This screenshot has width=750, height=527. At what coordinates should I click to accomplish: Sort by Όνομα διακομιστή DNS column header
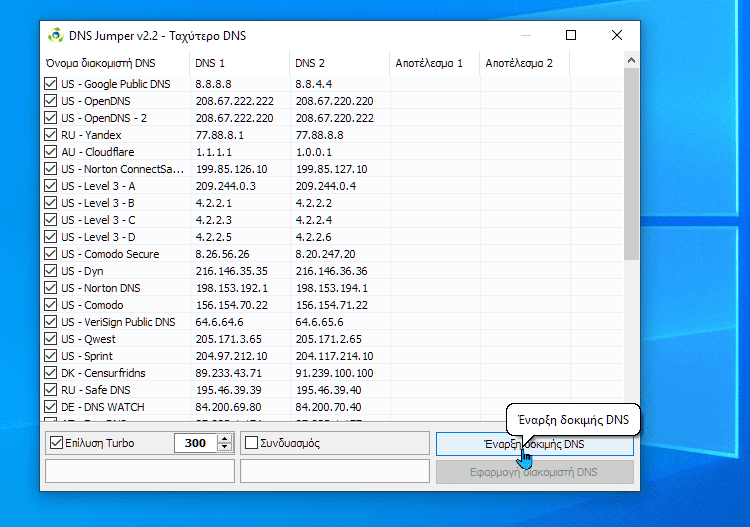point(115,63)
